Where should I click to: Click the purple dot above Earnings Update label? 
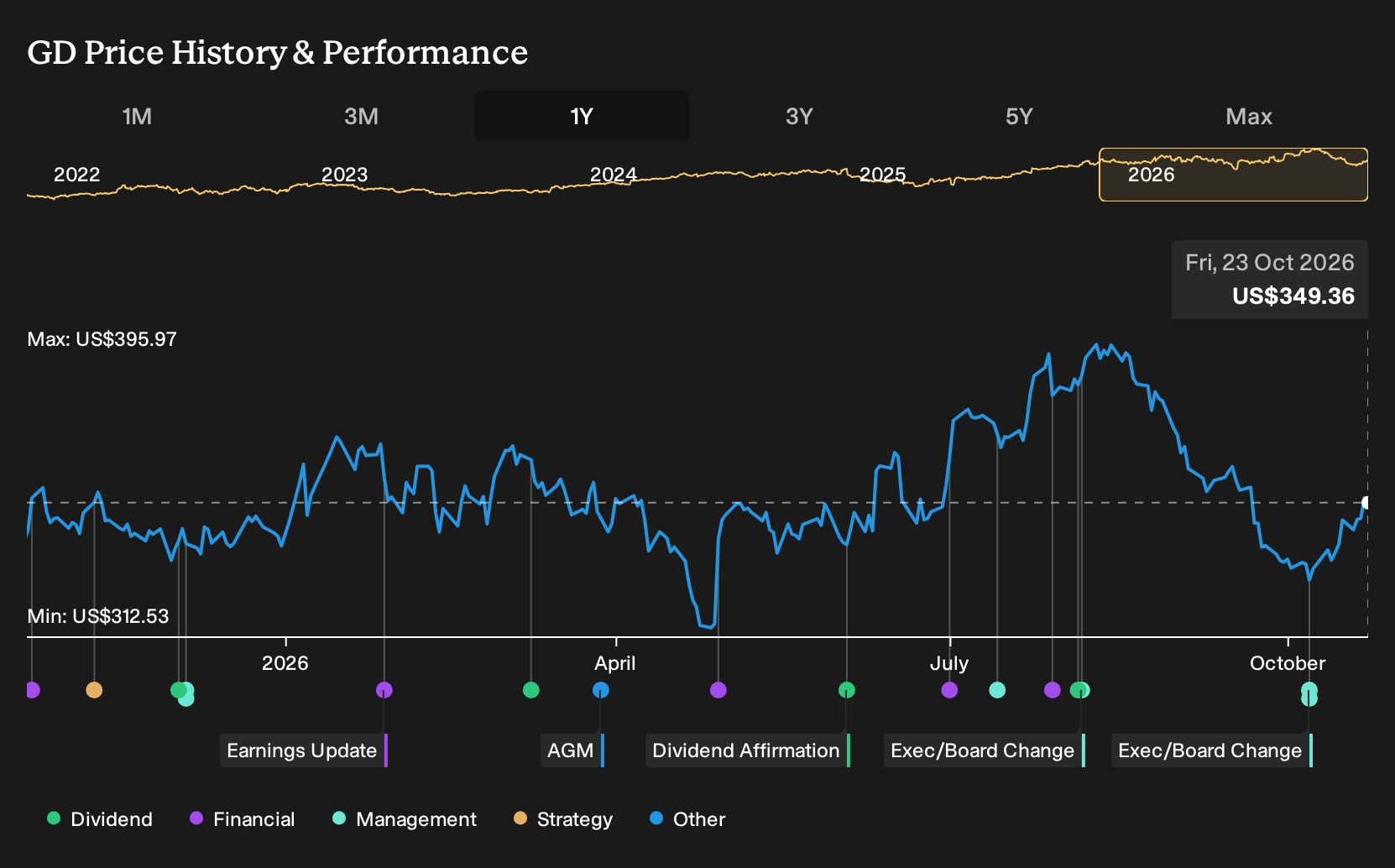tap(384, 690)
